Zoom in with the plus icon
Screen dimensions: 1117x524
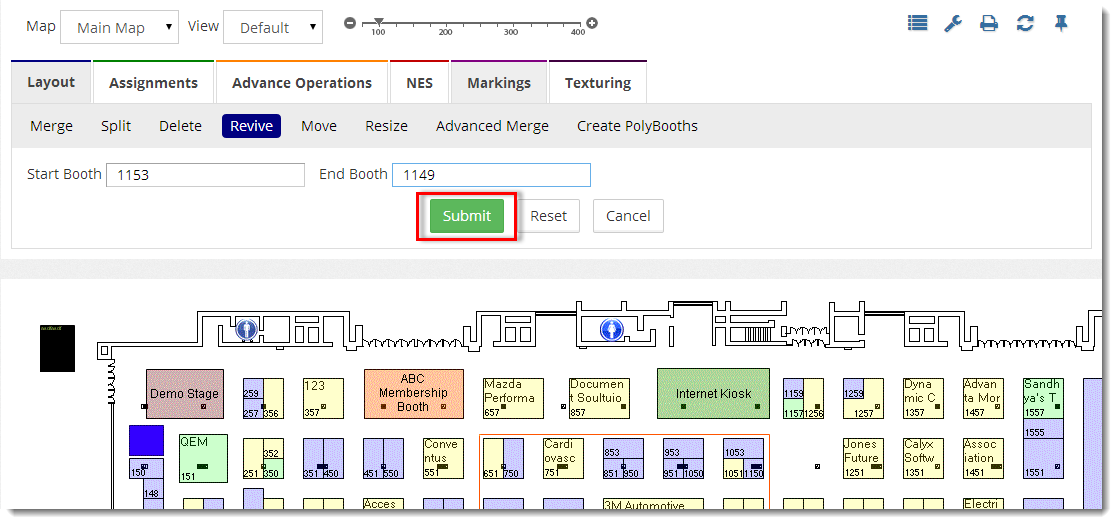[x=591, y=23]
